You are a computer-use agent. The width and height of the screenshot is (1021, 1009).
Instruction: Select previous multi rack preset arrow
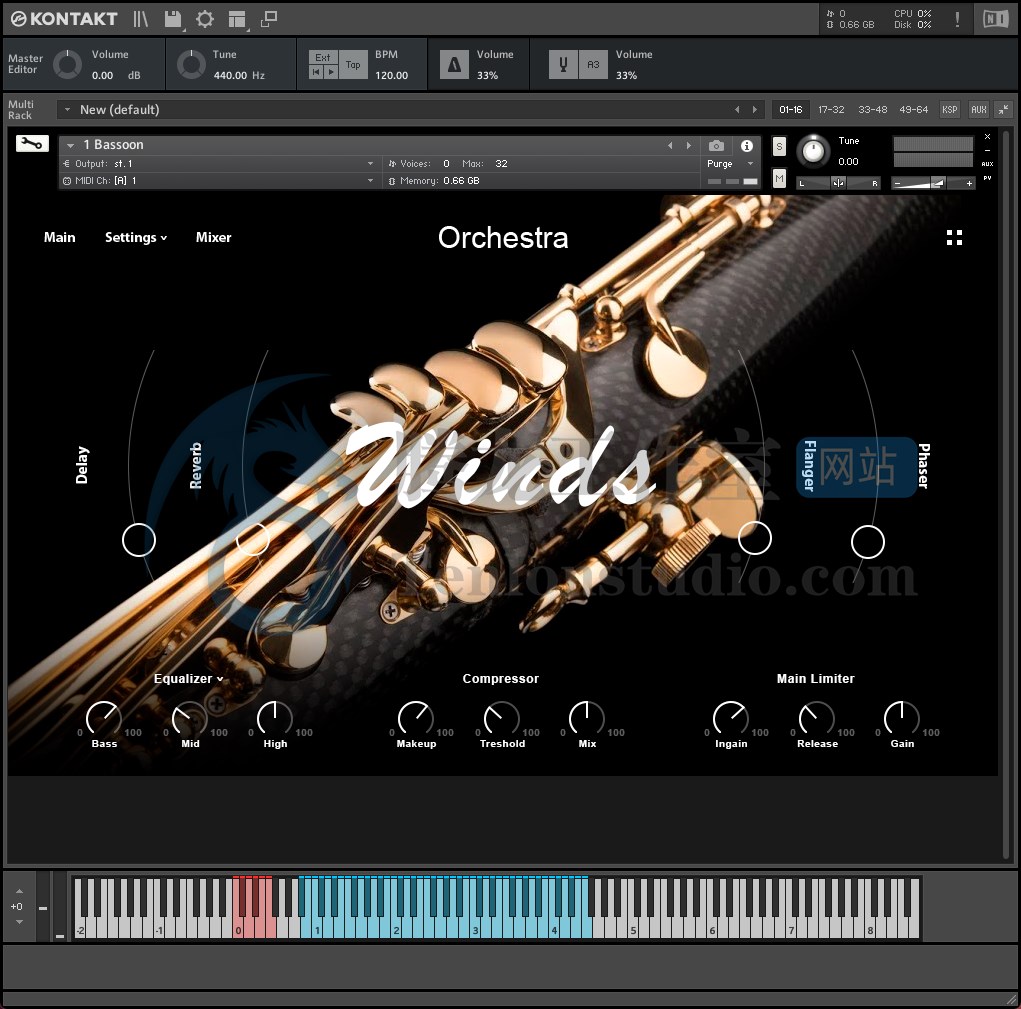point(737,109)
